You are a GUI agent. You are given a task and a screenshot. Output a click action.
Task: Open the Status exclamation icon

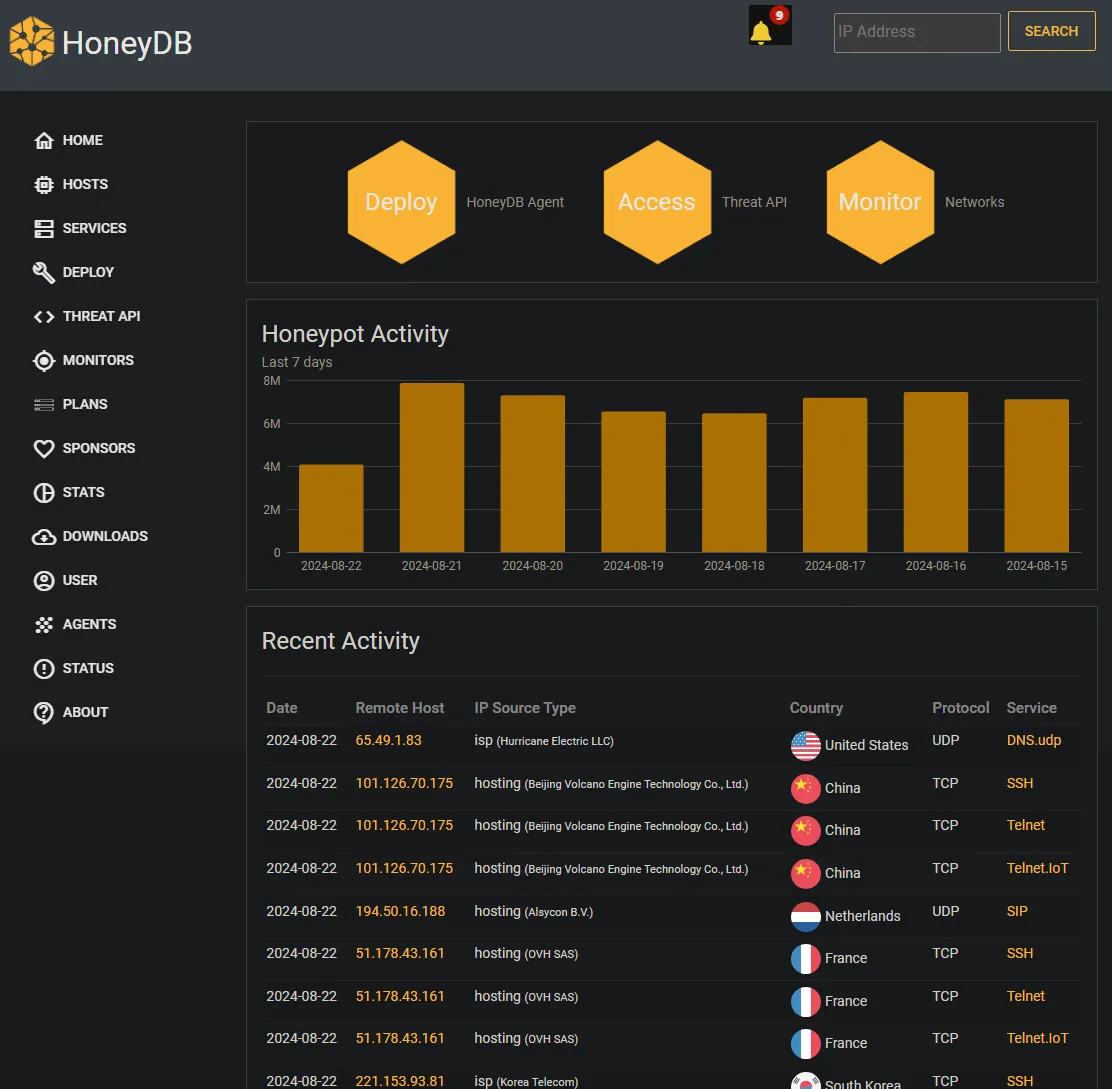pos(44,668)
